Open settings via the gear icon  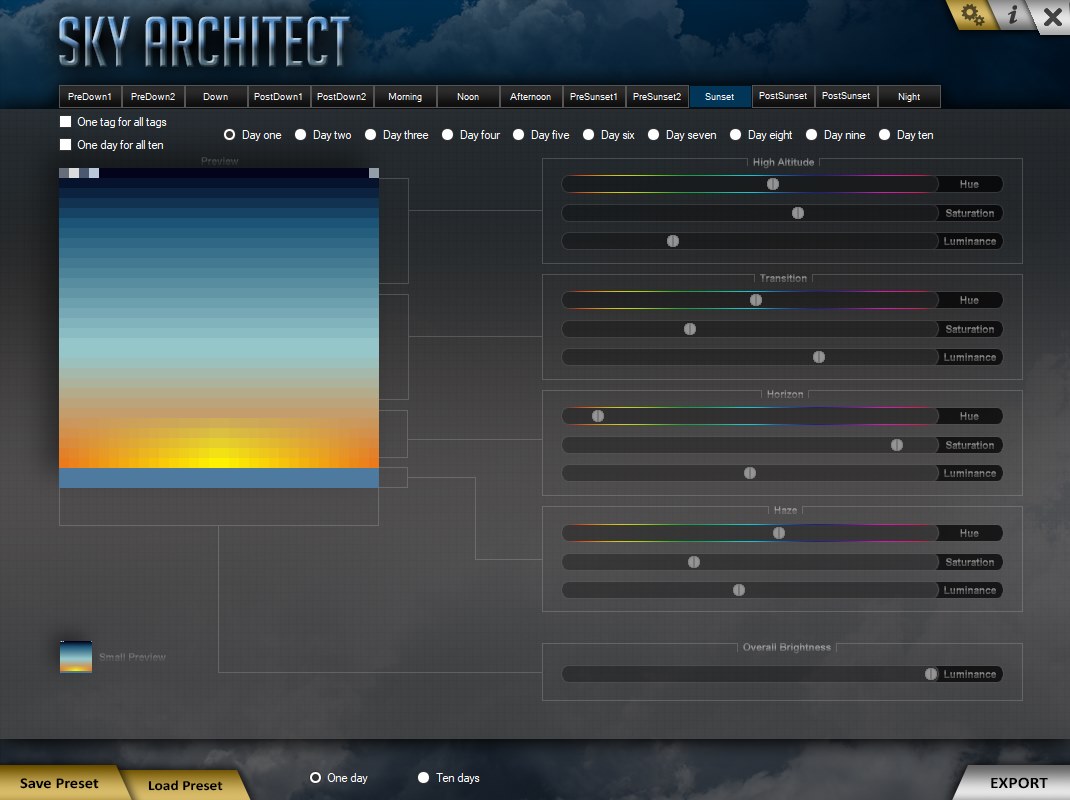972,15
